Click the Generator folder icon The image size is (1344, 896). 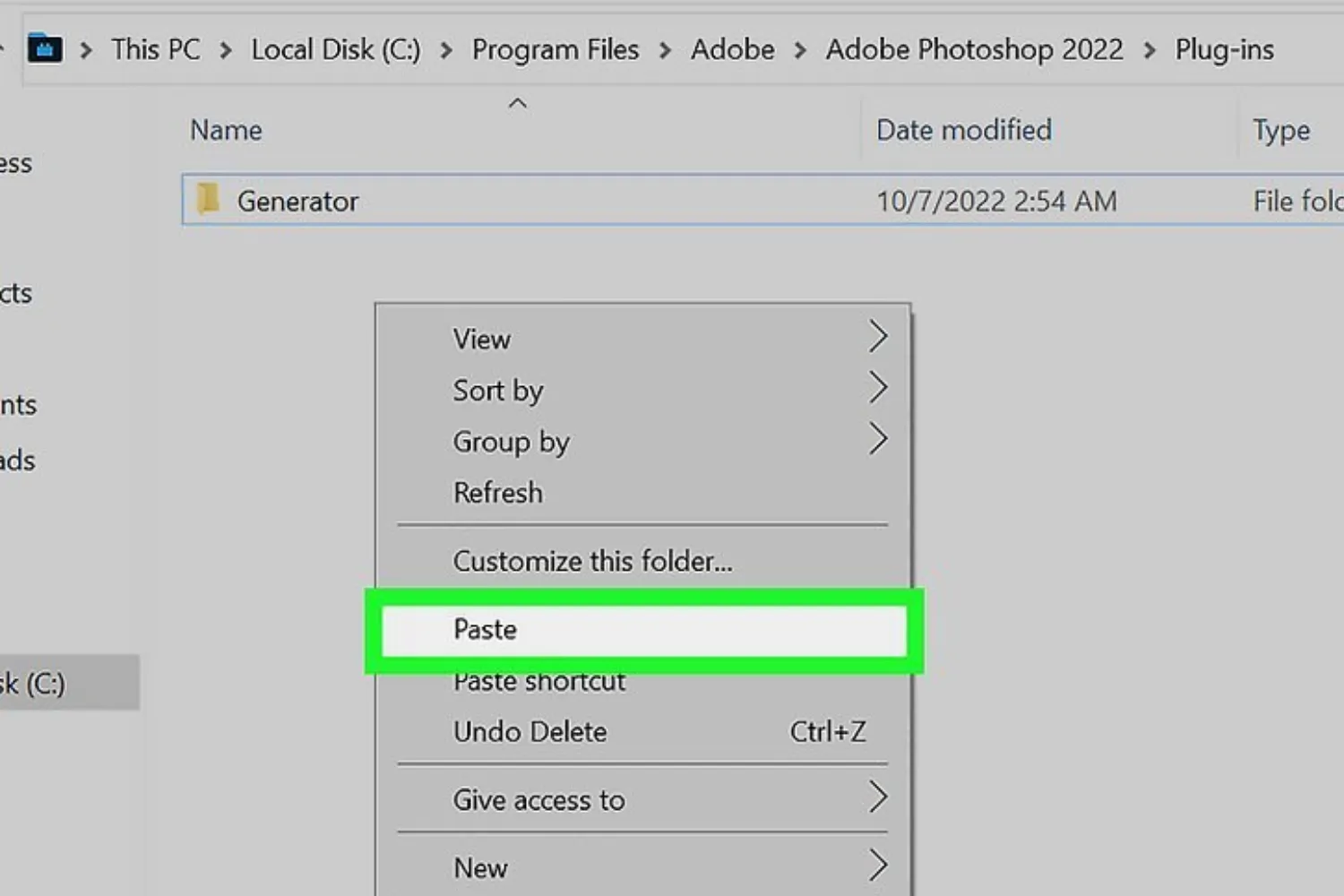point(209,200)
